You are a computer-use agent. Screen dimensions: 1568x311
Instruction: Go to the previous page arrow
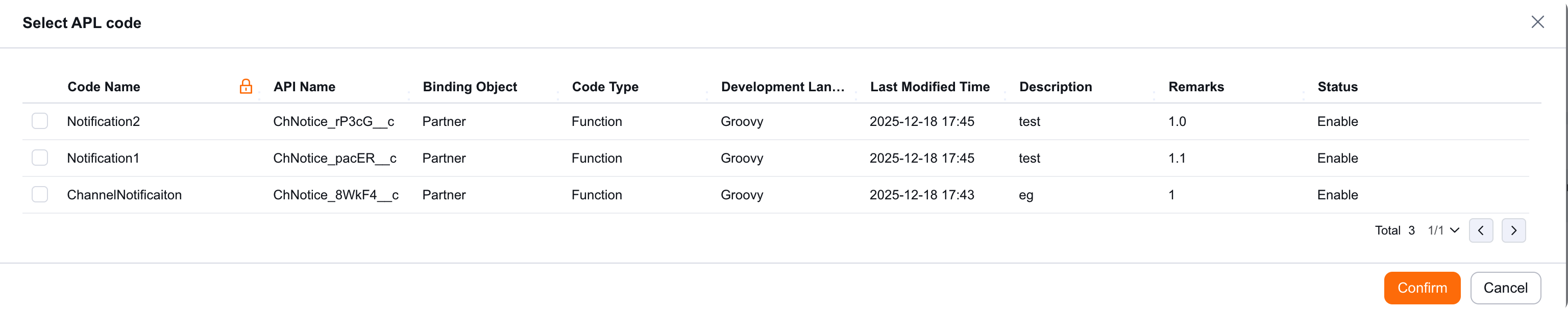coord(1481,231)
